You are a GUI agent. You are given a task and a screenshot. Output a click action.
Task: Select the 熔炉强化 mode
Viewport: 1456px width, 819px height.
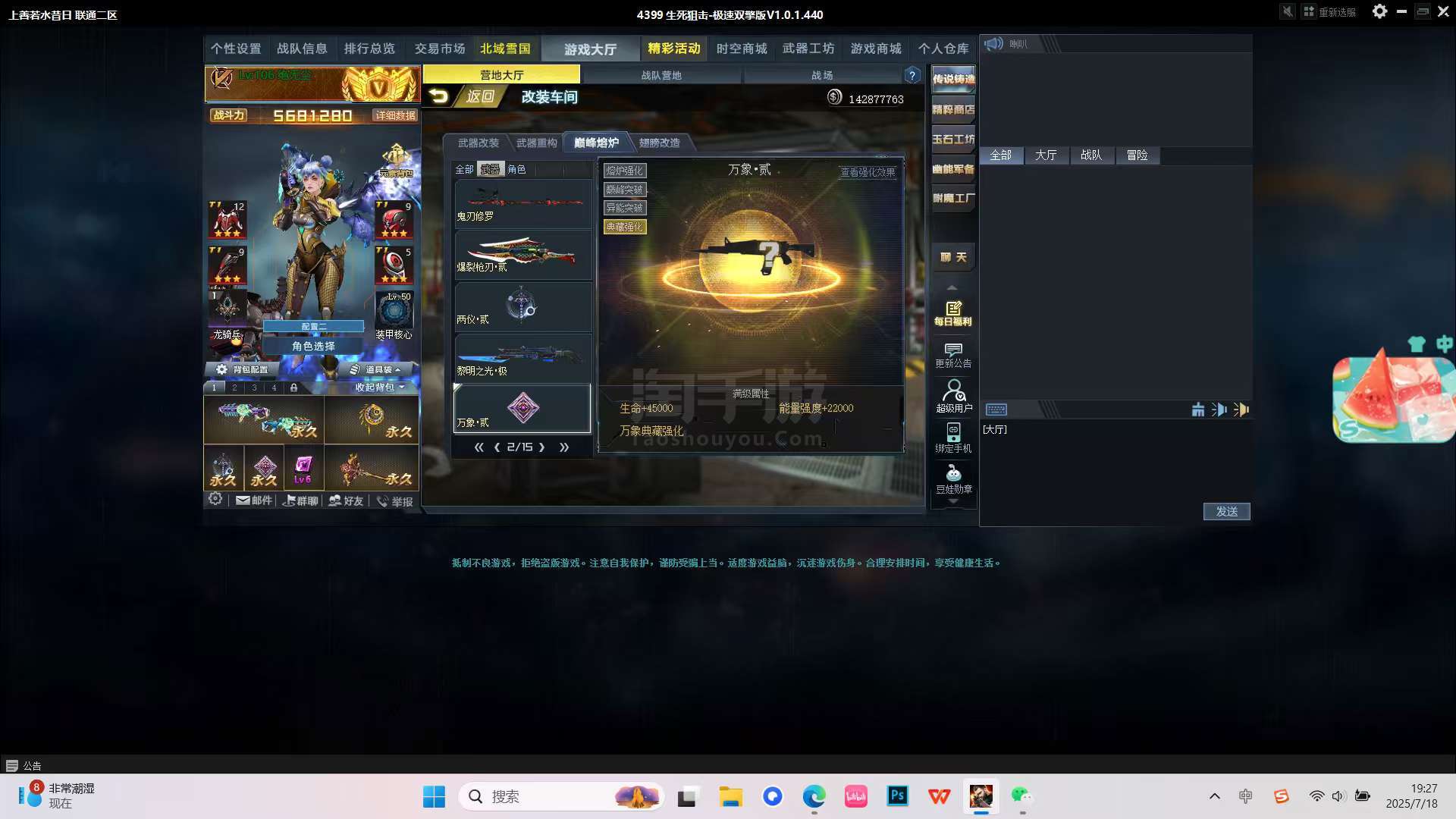pyautogui.click(x=625, y=171)
